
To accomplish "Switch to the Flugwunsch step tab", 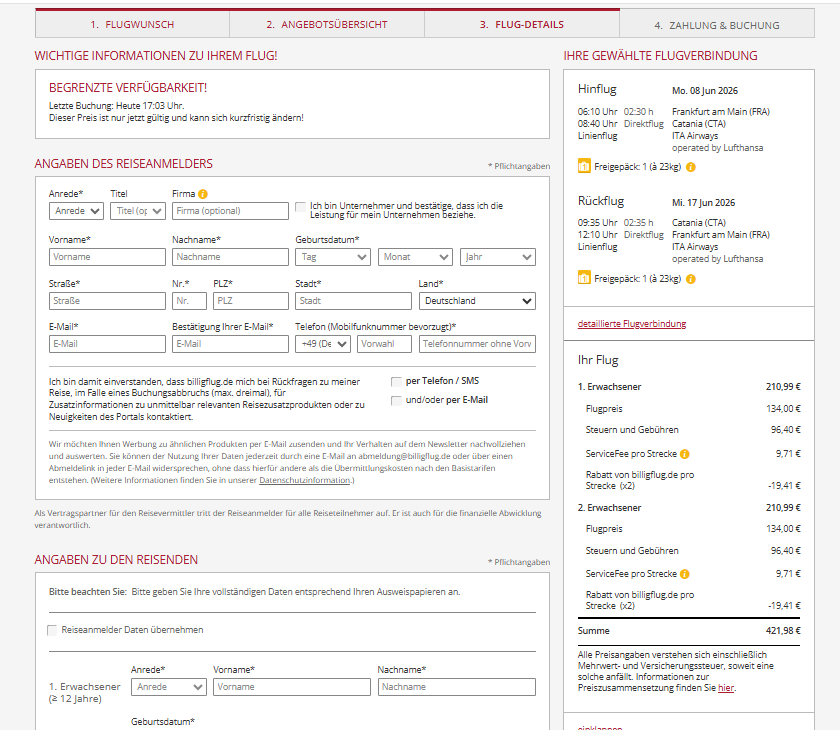I will (x=132, y=24).
